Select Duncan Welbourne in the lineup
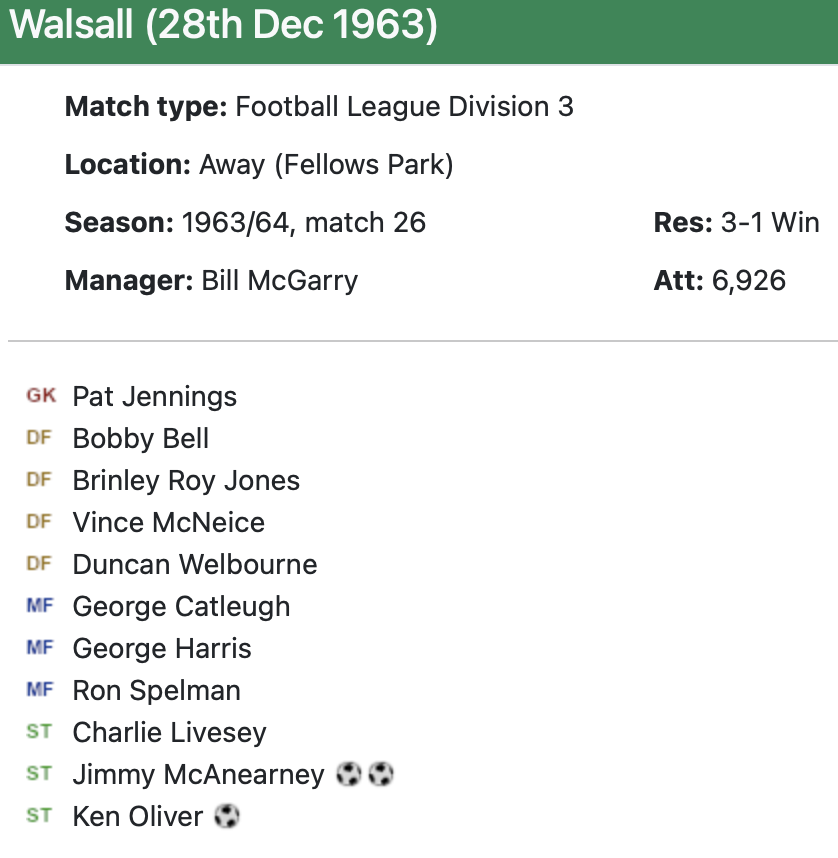This screenshot has height=858, width=838. pos(194,564)
